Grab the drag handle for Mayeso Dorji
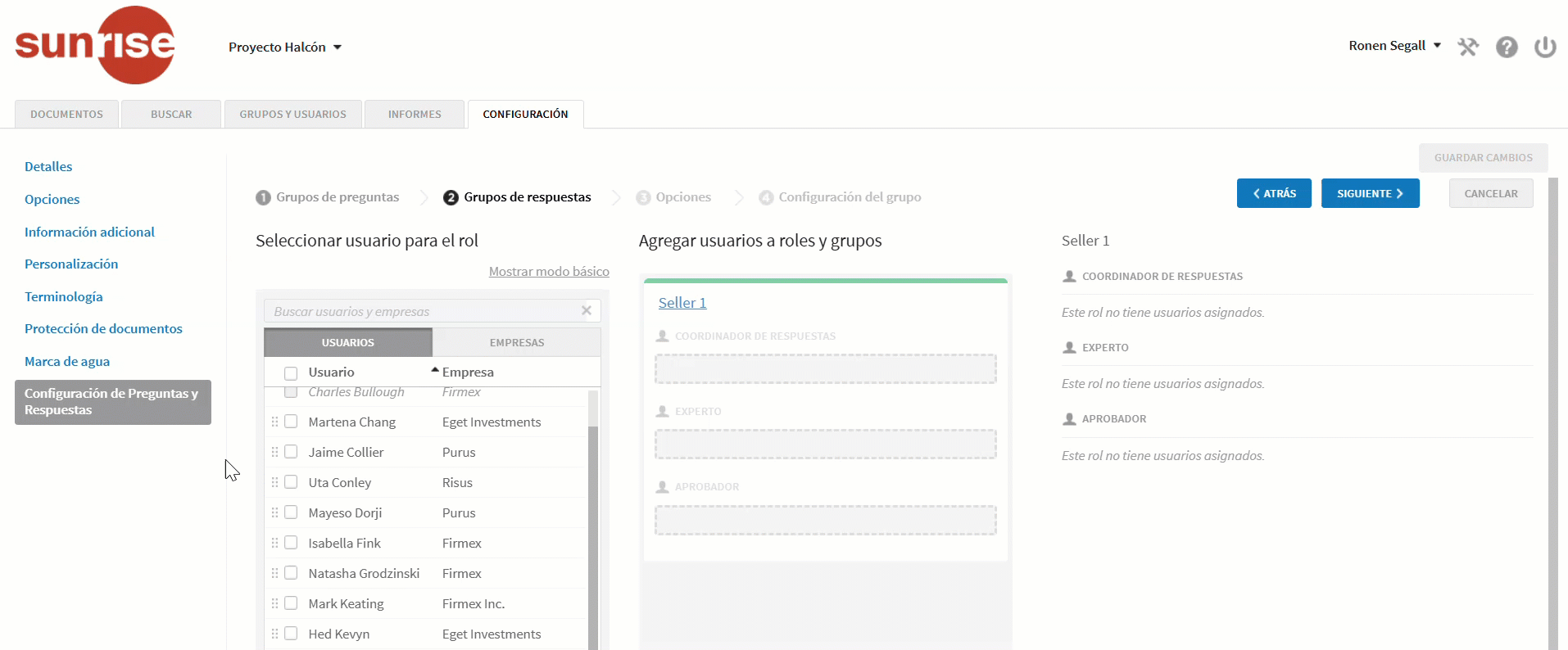This screenshot has width=1568, height=650. click(274, 512)
